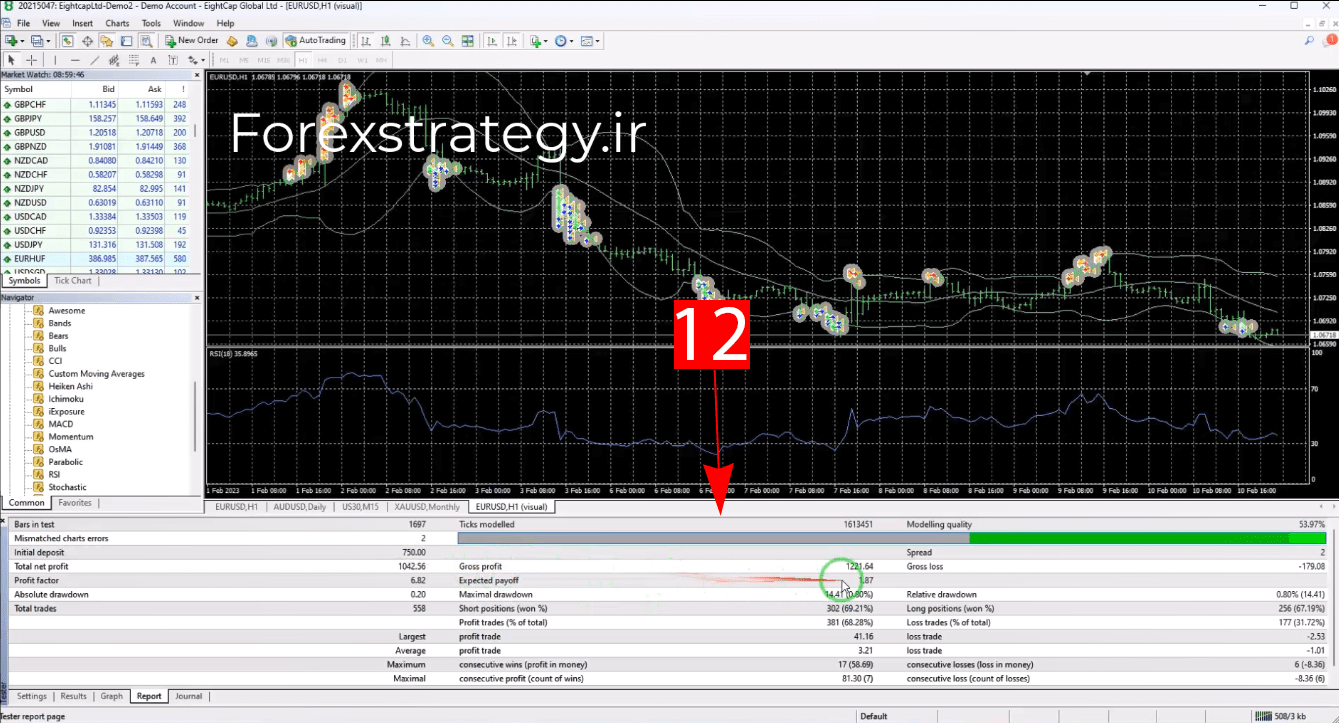This screenshot has width=1339, height=723.
Task: Select the Crosshair tool
Action: pyautogui.click(x=31, y=60)
